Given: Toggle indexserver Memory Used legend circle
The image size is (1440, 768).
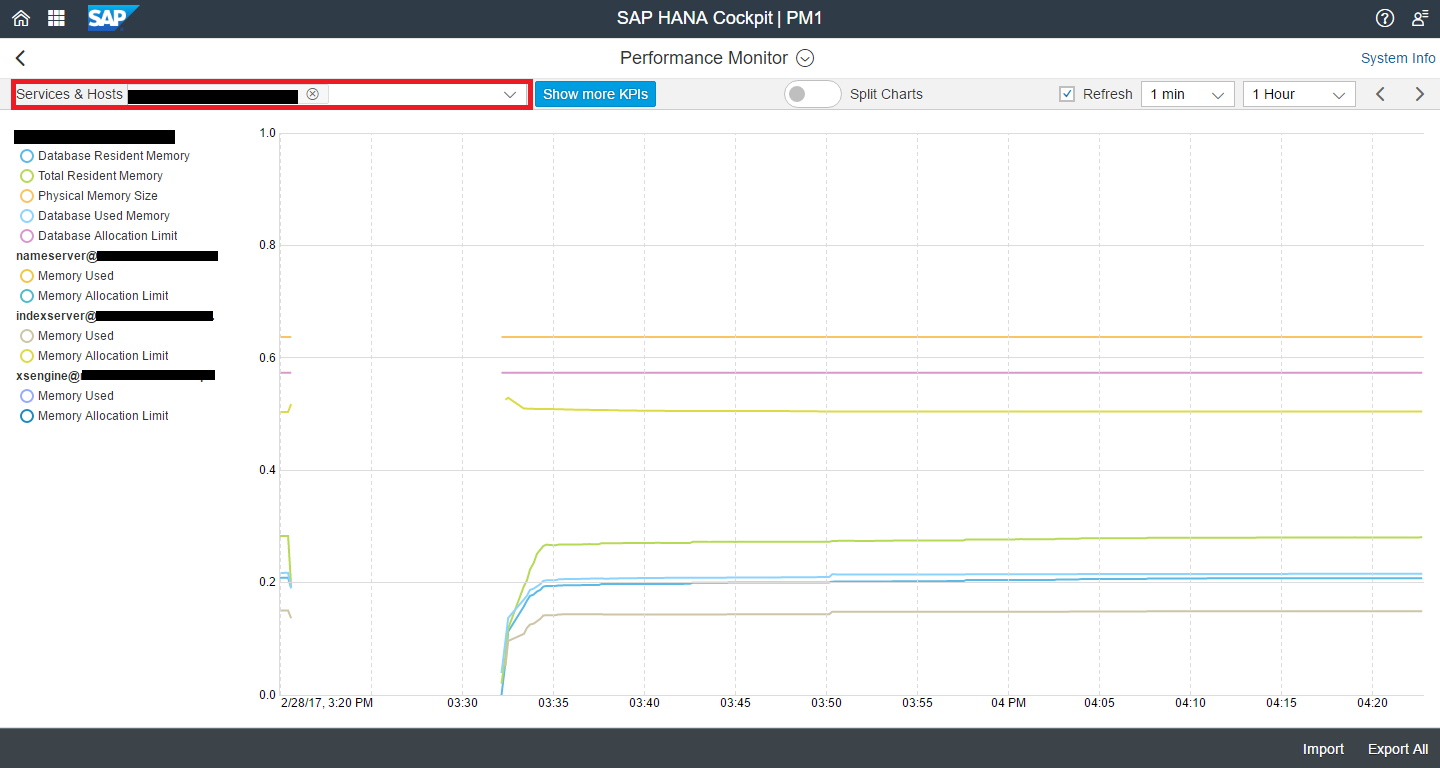Looking at the screenshot, I should [x=27, y=336].
